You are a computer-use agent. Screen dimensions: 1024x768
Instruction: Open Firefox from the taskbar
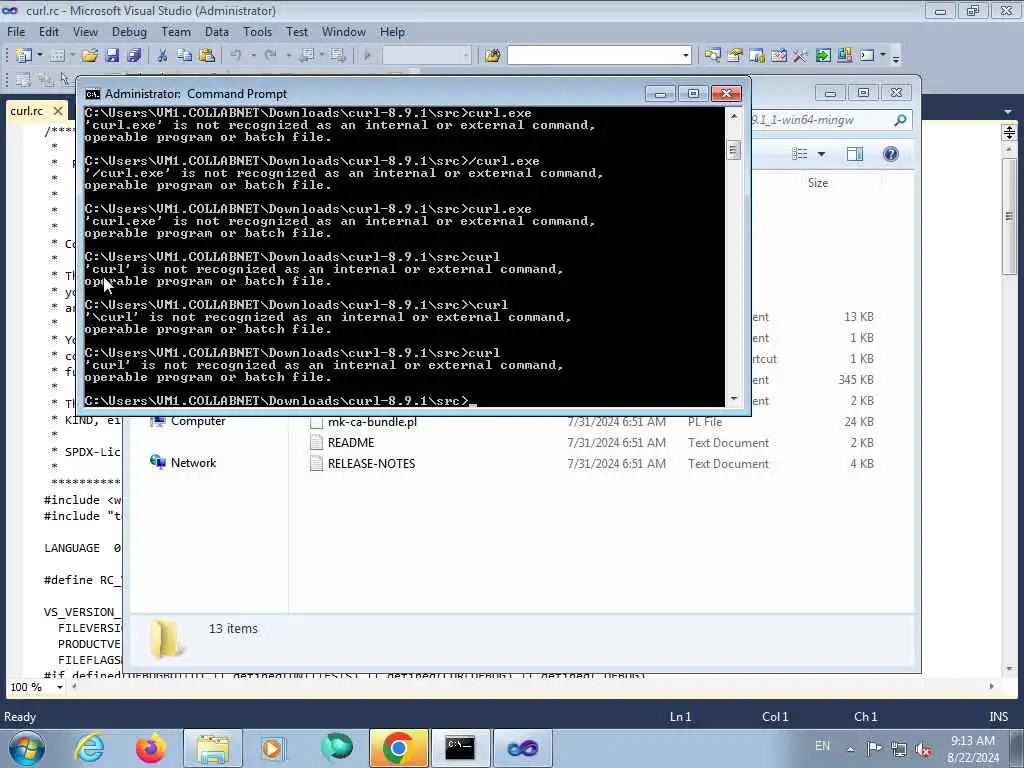pyautogui.click(x=151, y=748)
